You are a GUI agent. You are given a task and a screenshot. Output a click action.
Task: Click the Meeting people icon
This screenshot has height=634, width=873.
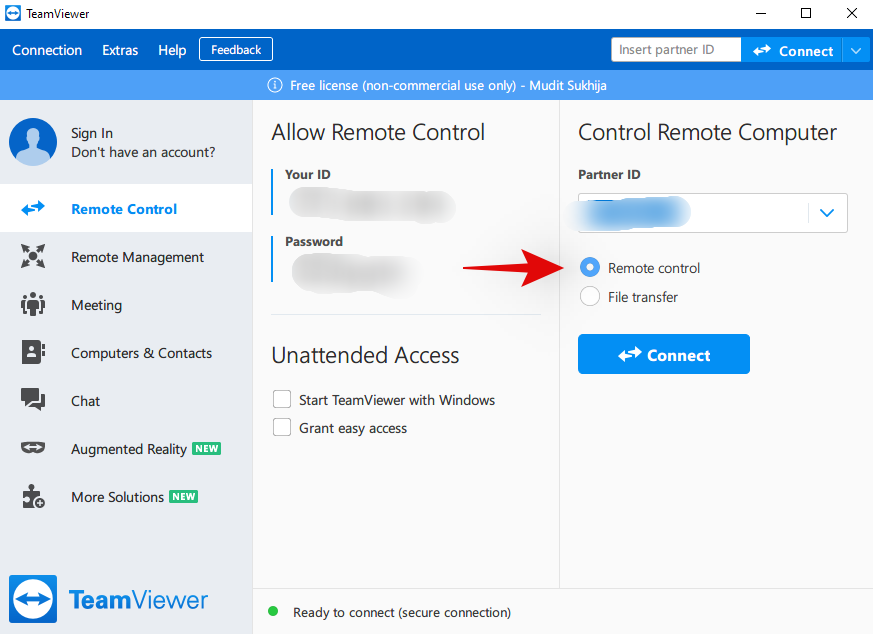tap(33, 305)
